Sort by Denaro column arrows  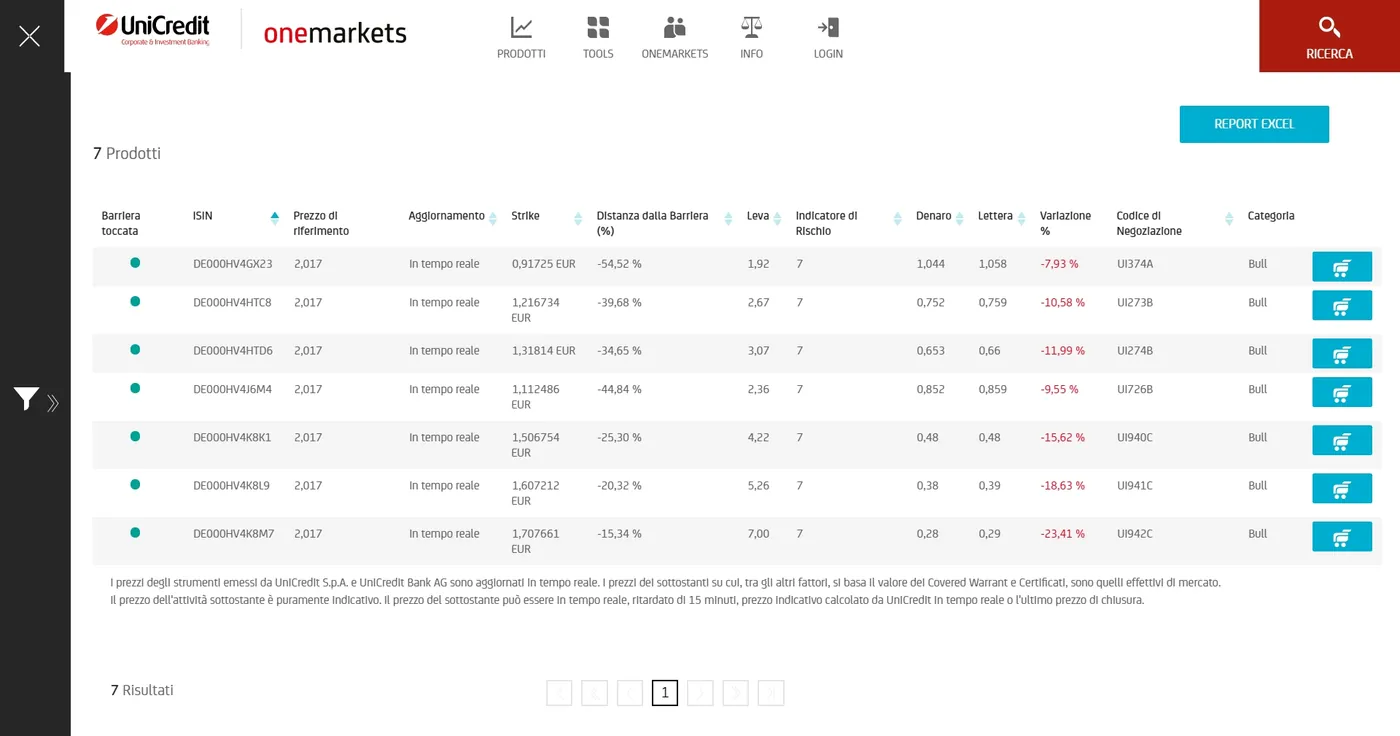(x=959, y=219)
